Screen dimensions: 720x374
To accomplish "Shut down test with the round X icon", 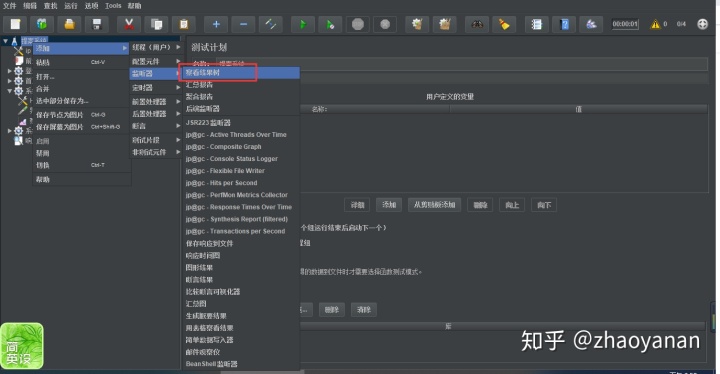I will pyautogui.click(x=385, y=24).
